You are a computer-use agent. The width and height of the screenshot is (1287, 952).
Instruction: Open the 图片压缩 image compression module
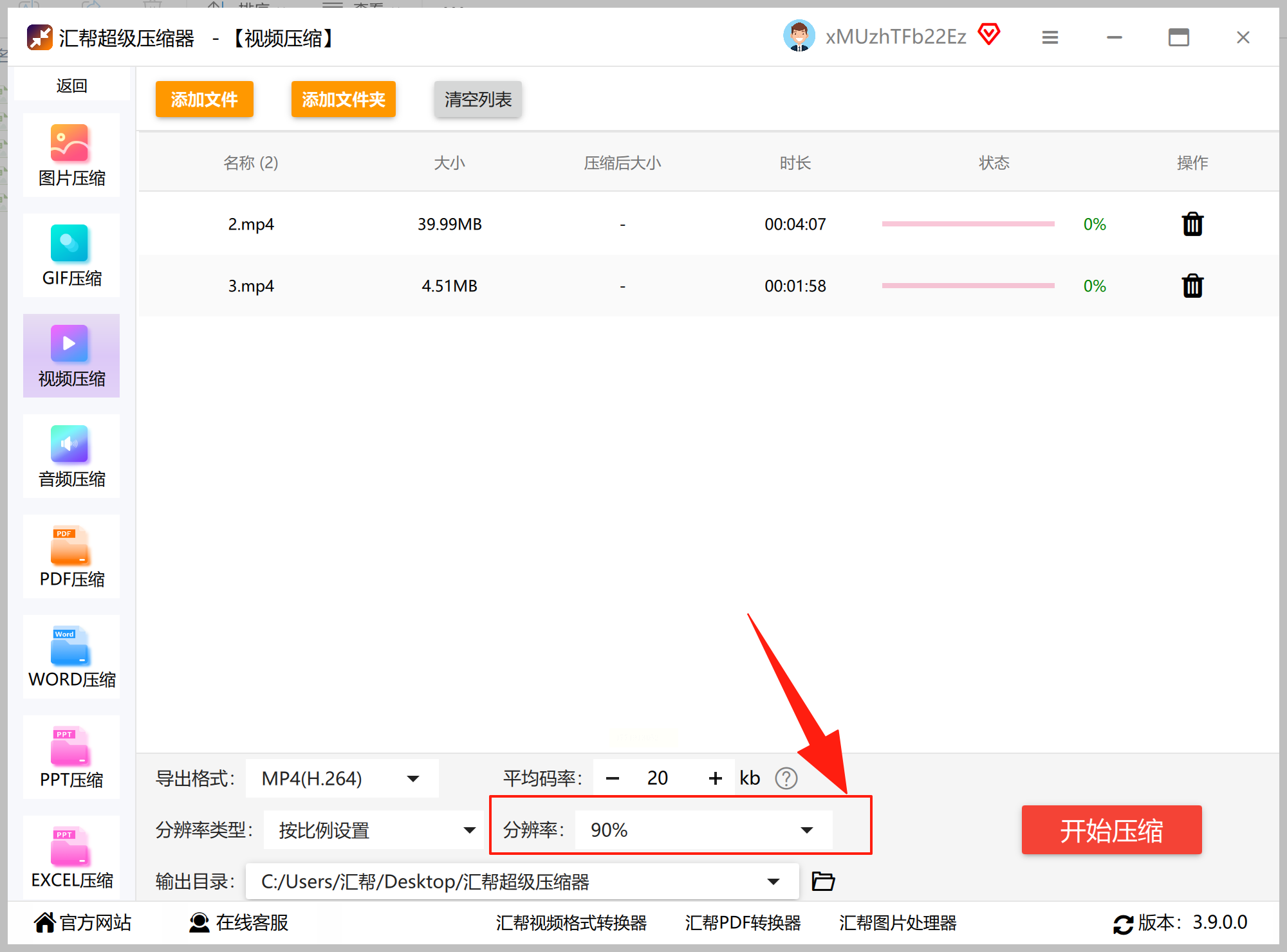coord(71,156)
